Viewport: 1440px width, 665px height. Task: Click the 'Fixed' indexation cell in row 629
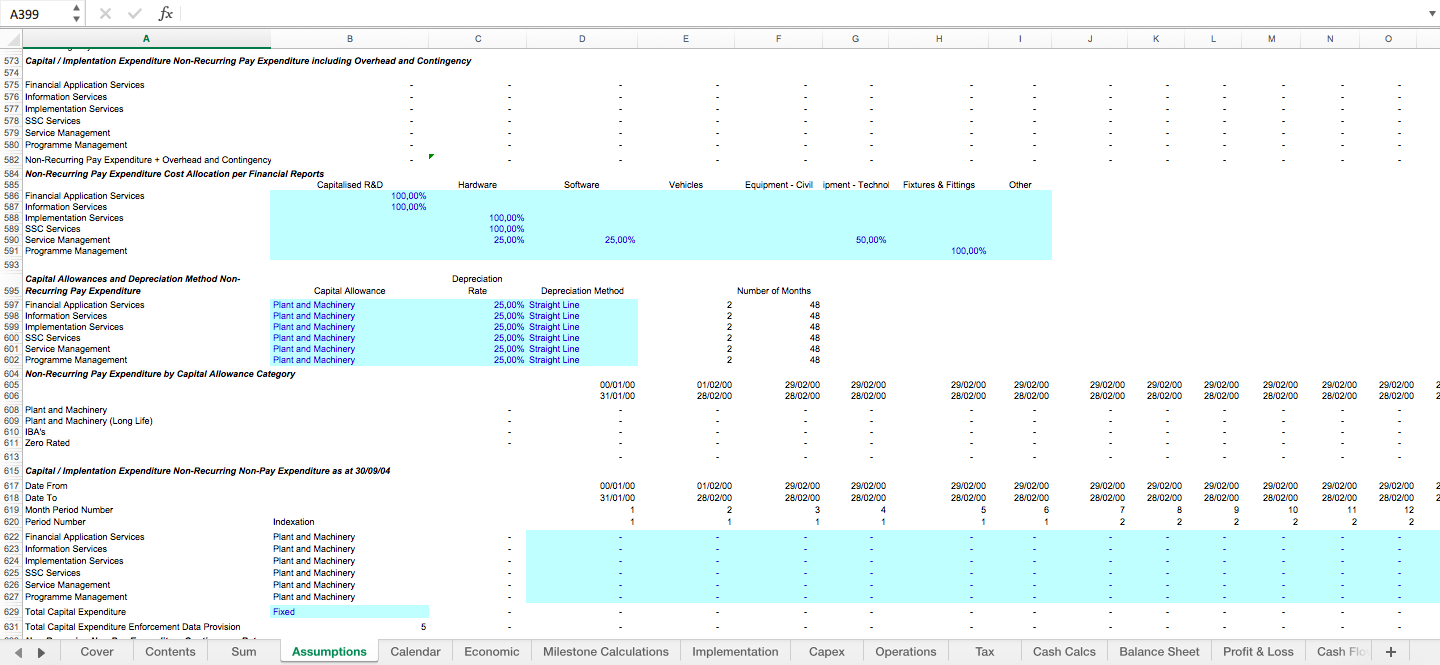(349, 612)
